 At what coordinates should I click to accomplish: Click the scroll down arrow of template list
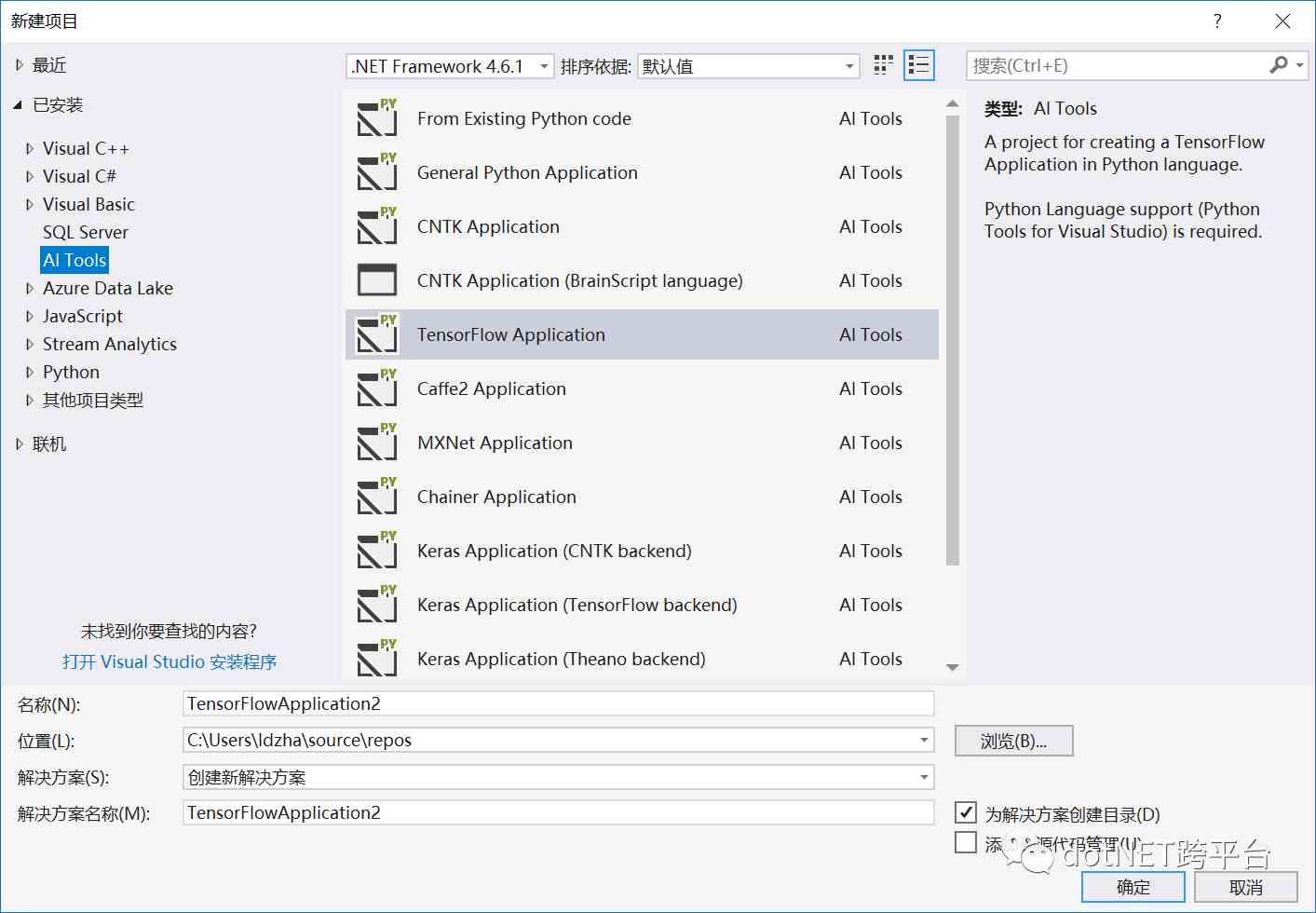tap(952, 667)
